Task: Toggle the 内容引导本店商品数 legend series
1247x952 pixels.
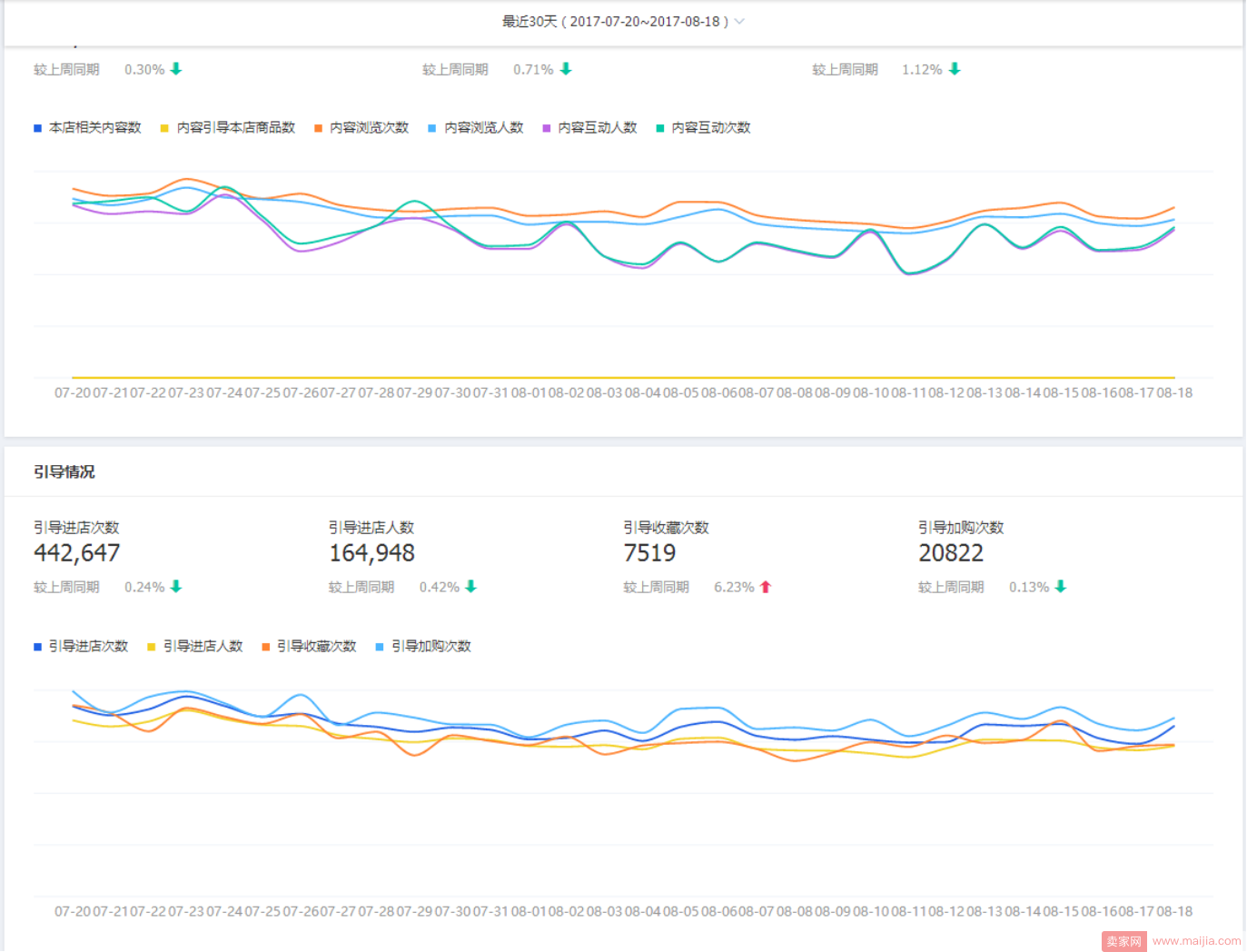Action: tap(228, 128)
